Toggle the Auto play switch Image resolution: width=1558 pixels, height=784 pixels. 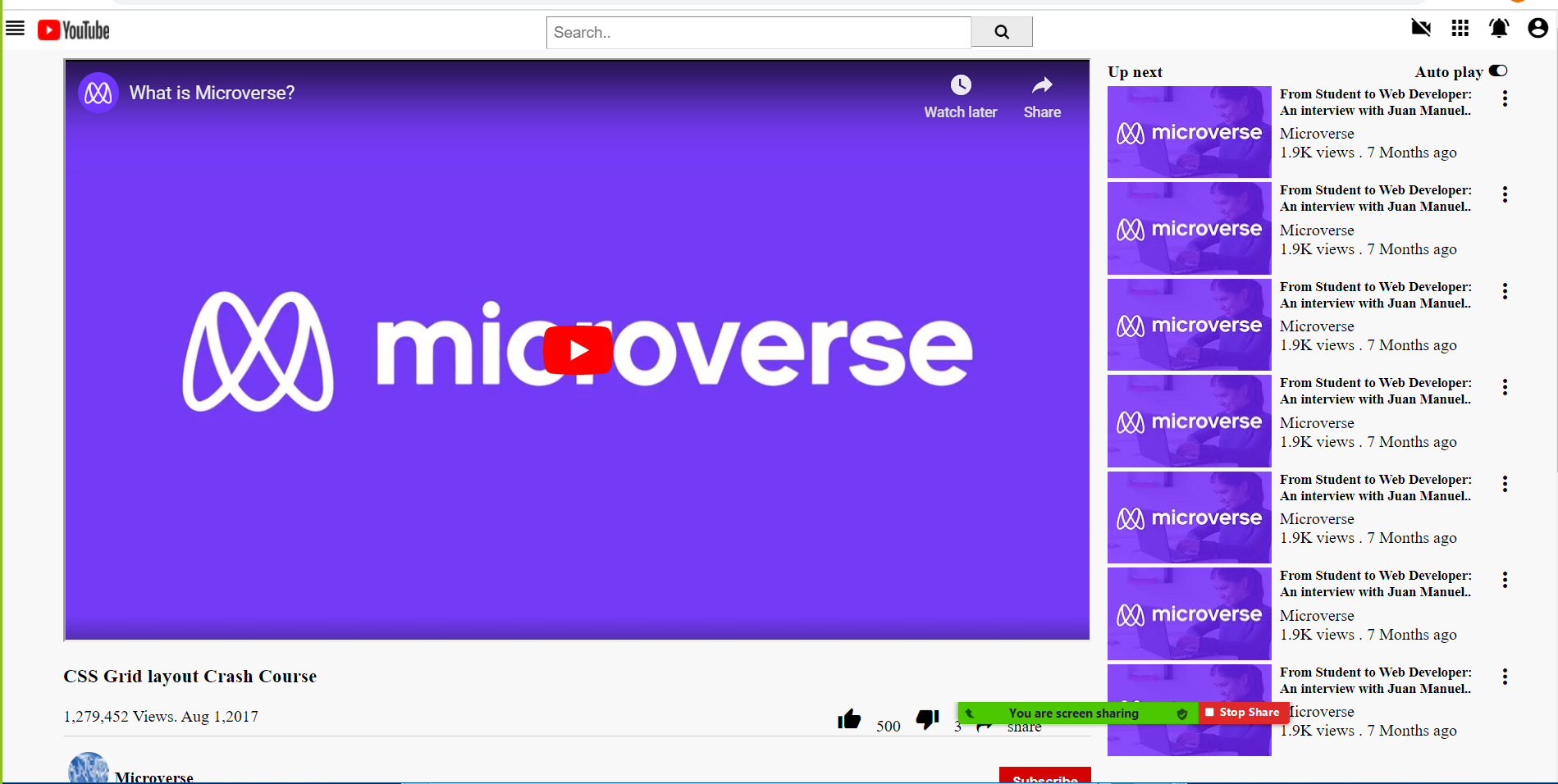[1498, 71]
